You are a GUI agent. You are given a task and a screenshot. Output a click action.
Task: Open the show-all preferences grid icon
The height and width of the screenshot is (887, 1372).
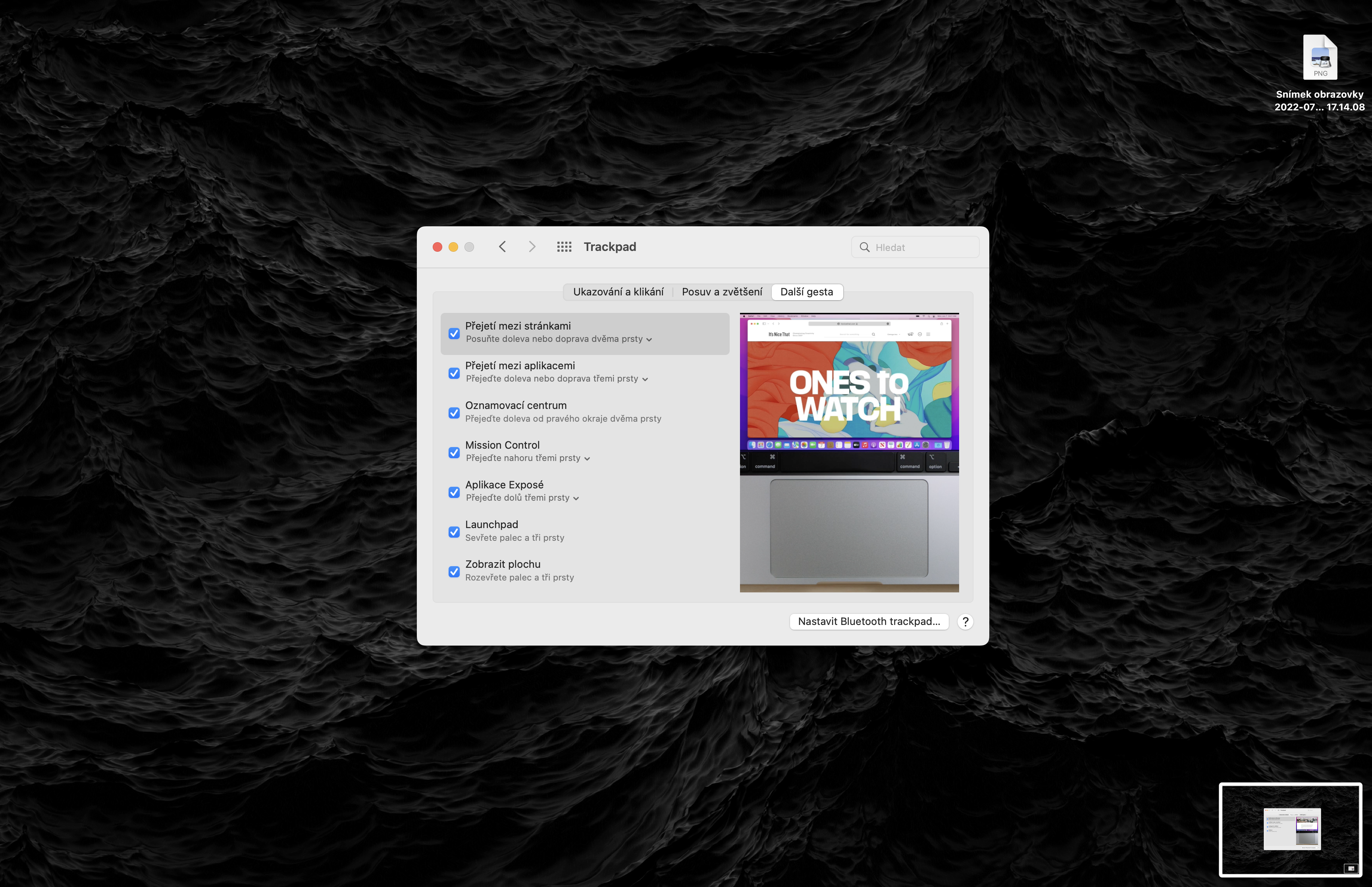564,247
